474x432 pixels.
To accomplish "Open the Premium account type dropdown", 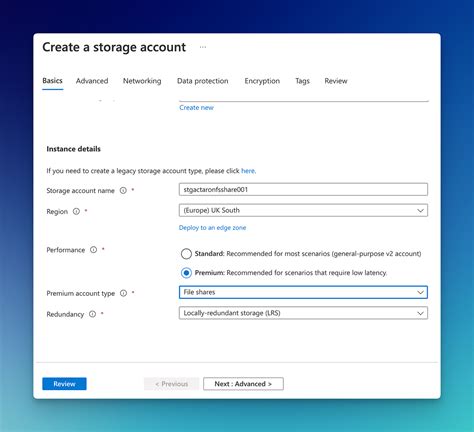I will (303, 292).
